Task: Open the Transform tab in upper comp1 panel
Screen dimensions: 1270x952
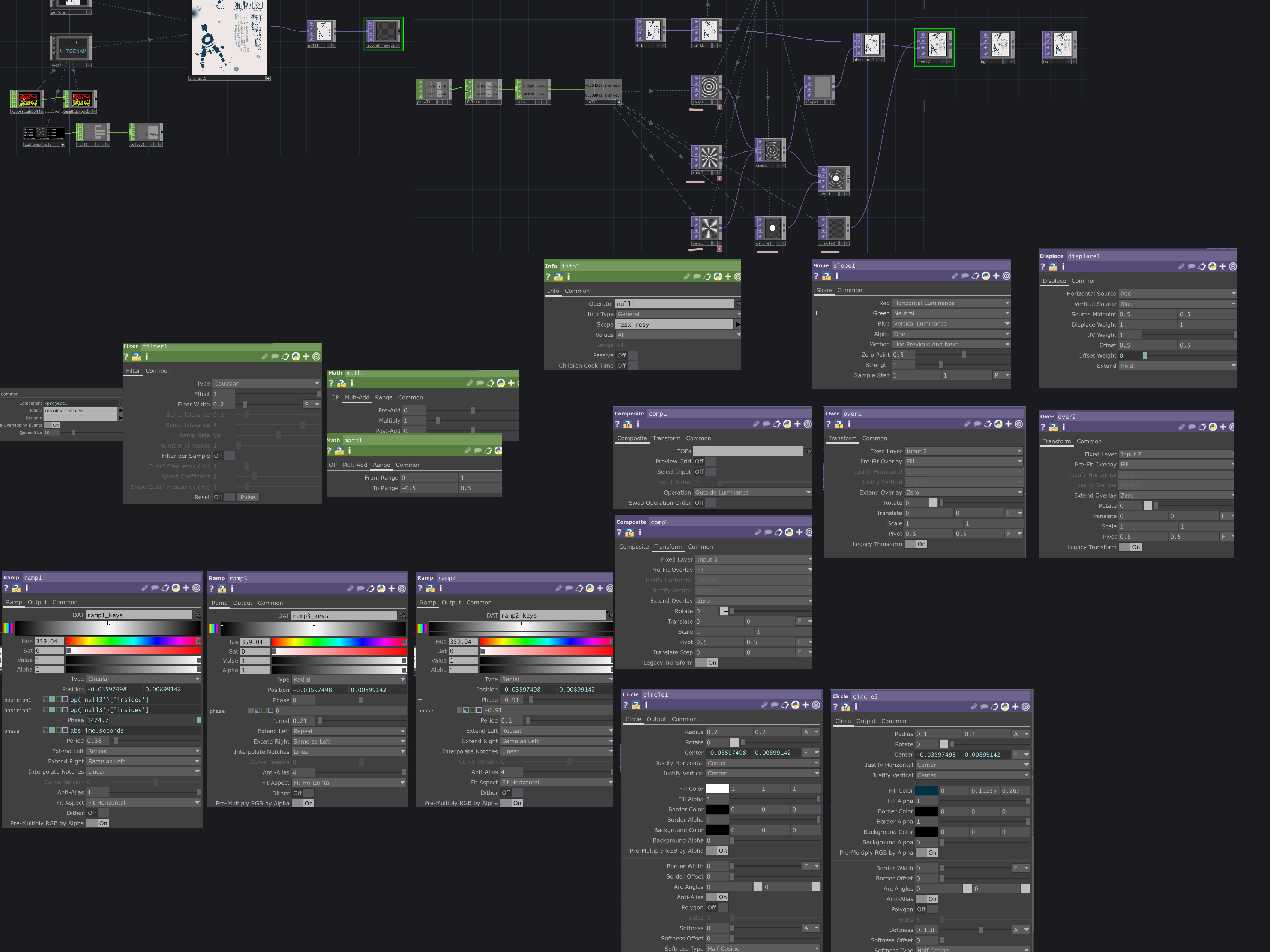Action: pyautogui.click(x=666, y=438)
